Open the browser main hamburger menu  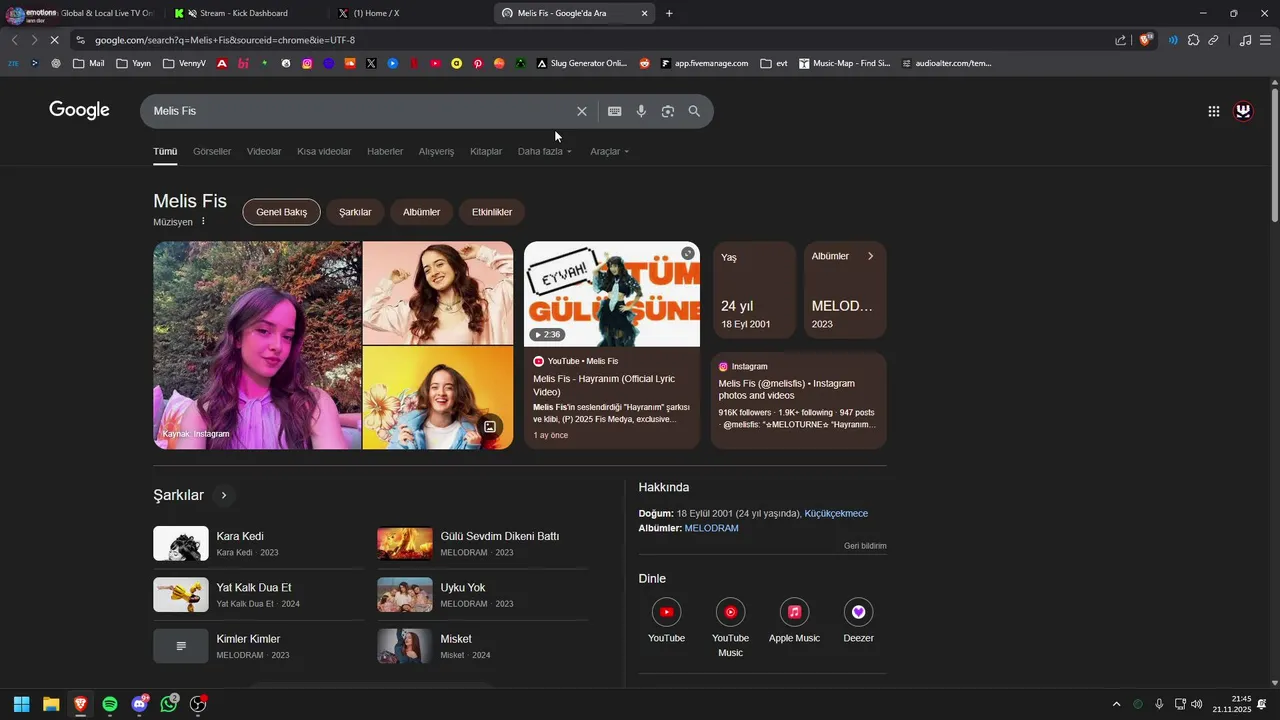(1266, 40)
